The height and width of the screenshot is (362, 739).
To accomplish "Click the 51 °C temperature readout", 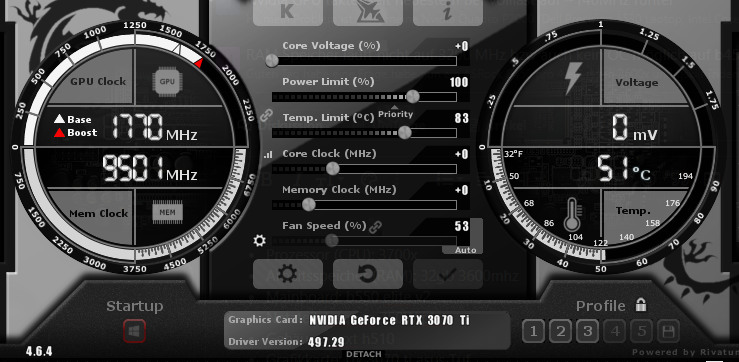I will tap(624, 169).
